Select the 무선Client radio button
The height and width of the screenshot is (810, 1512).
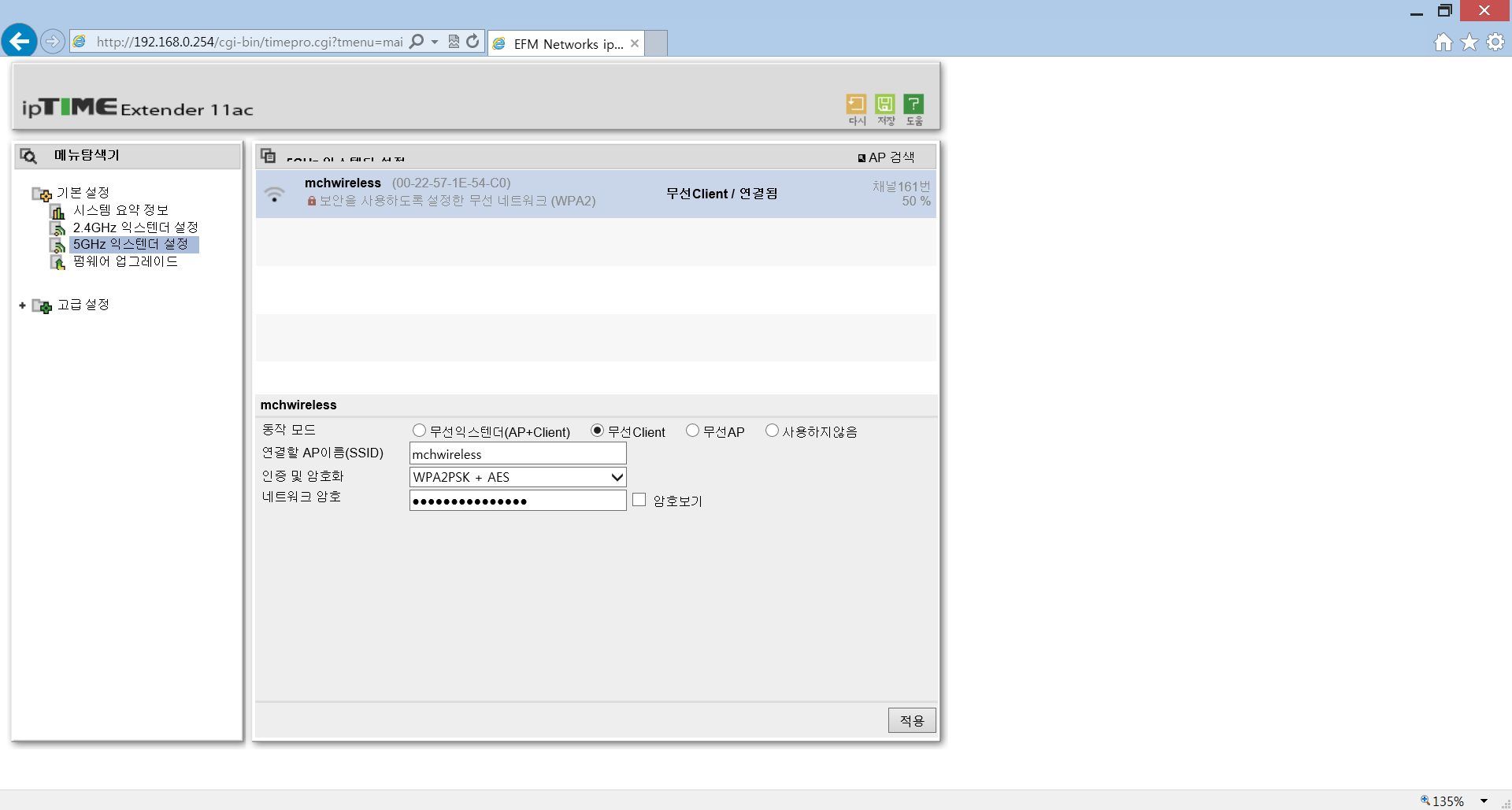point(597,431)
